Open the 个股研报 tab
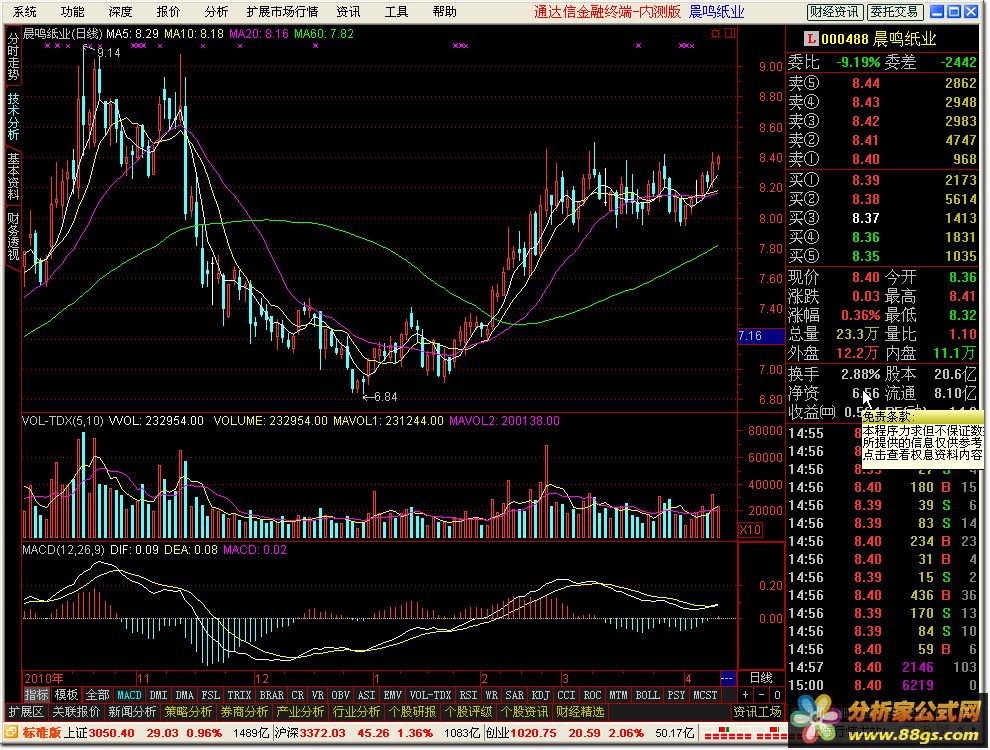Viewport: 990px width, 750px height. click(412, 712)
